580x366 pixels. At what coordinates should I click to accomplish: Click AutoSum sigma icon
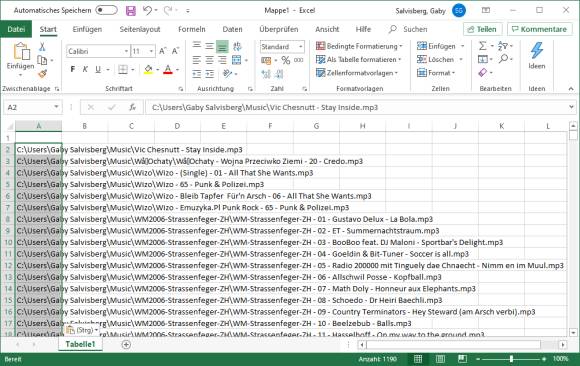pyautogui.click(x=482, y=46)
